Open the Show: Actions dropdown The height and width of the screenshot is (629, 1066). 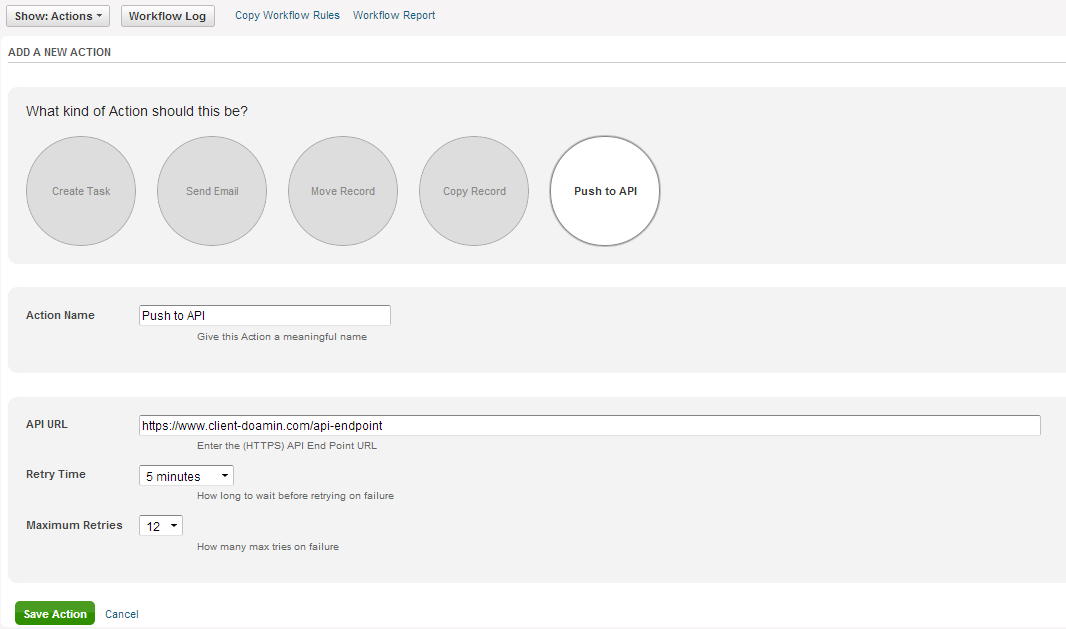point(58,16)
